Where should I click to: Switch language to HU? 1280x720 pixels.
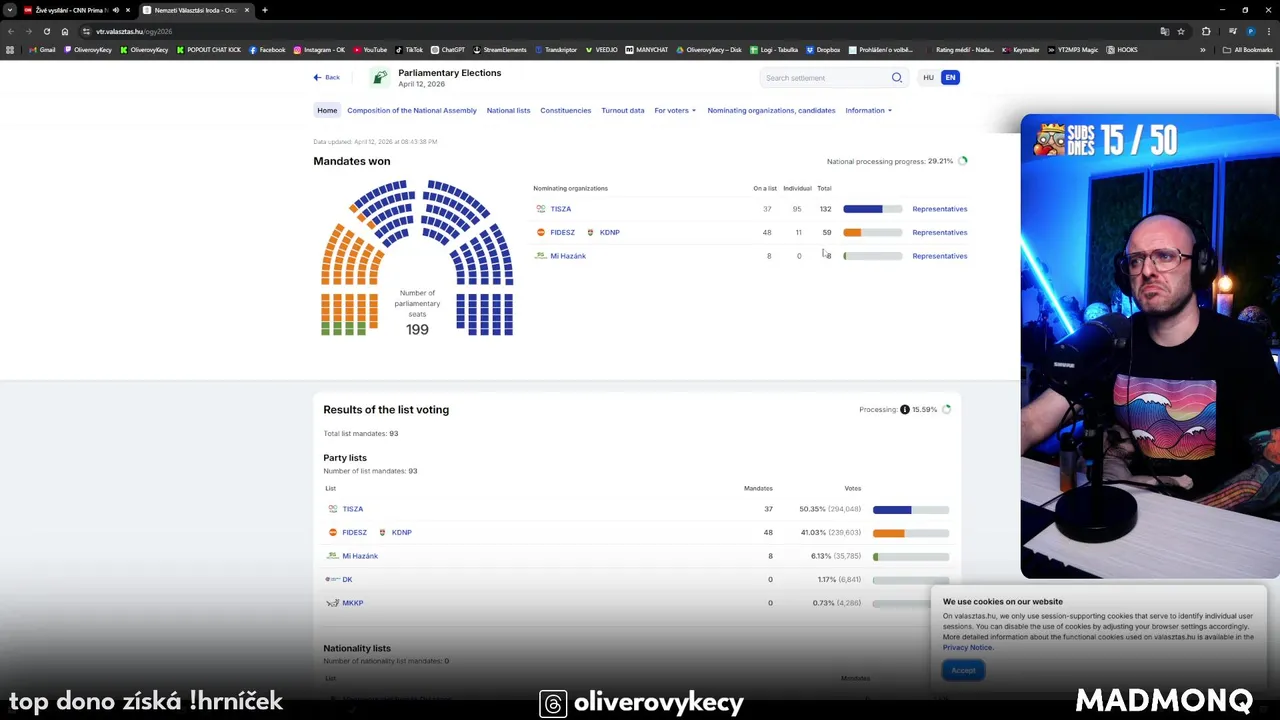(x=928, y=77)
